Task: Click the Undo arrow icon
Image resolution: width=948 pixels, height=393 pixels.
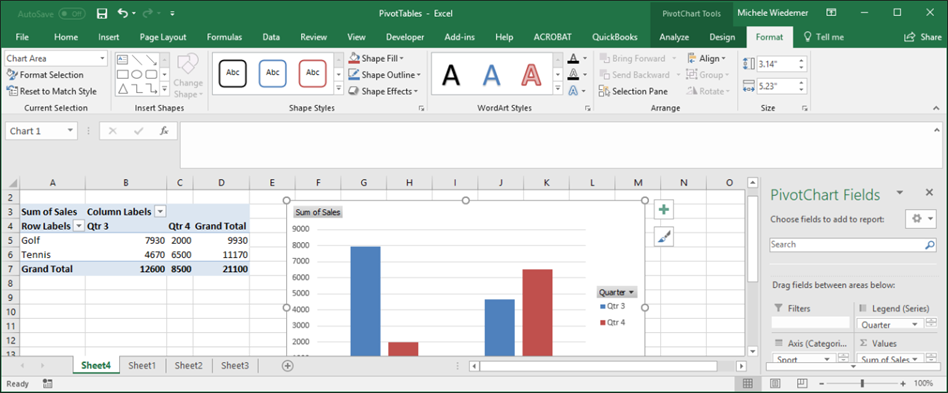Action: [x=122, y=13]
